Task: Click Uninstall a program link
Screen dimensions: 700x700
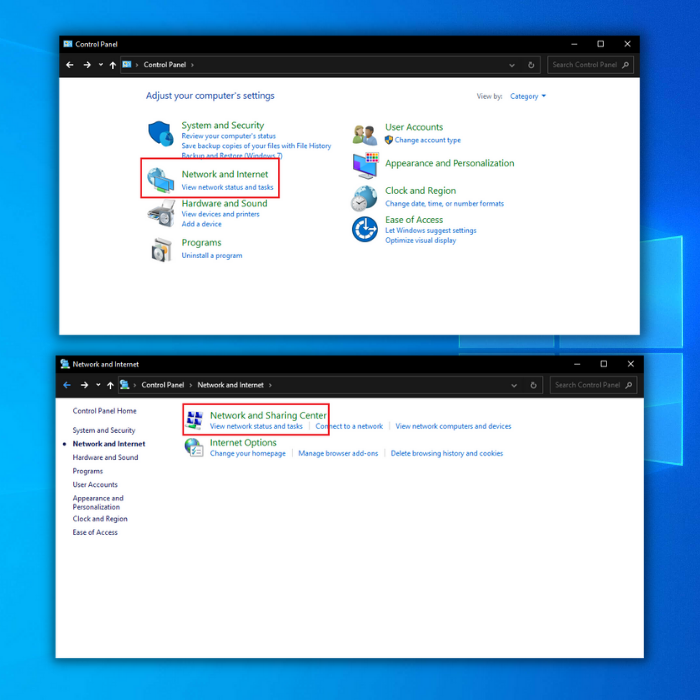Action: coord(212,255)
